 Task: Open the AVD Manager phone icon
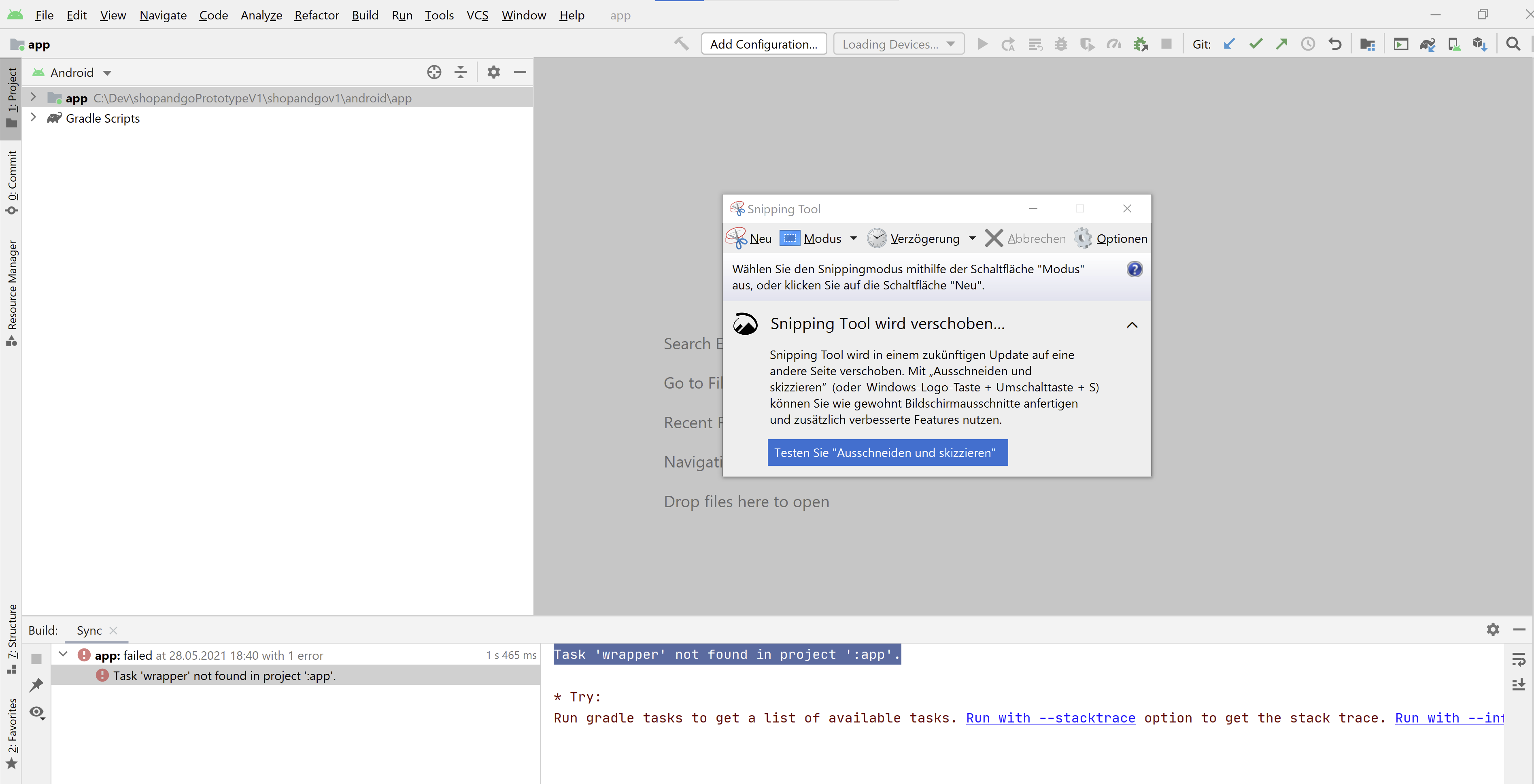1453,44
